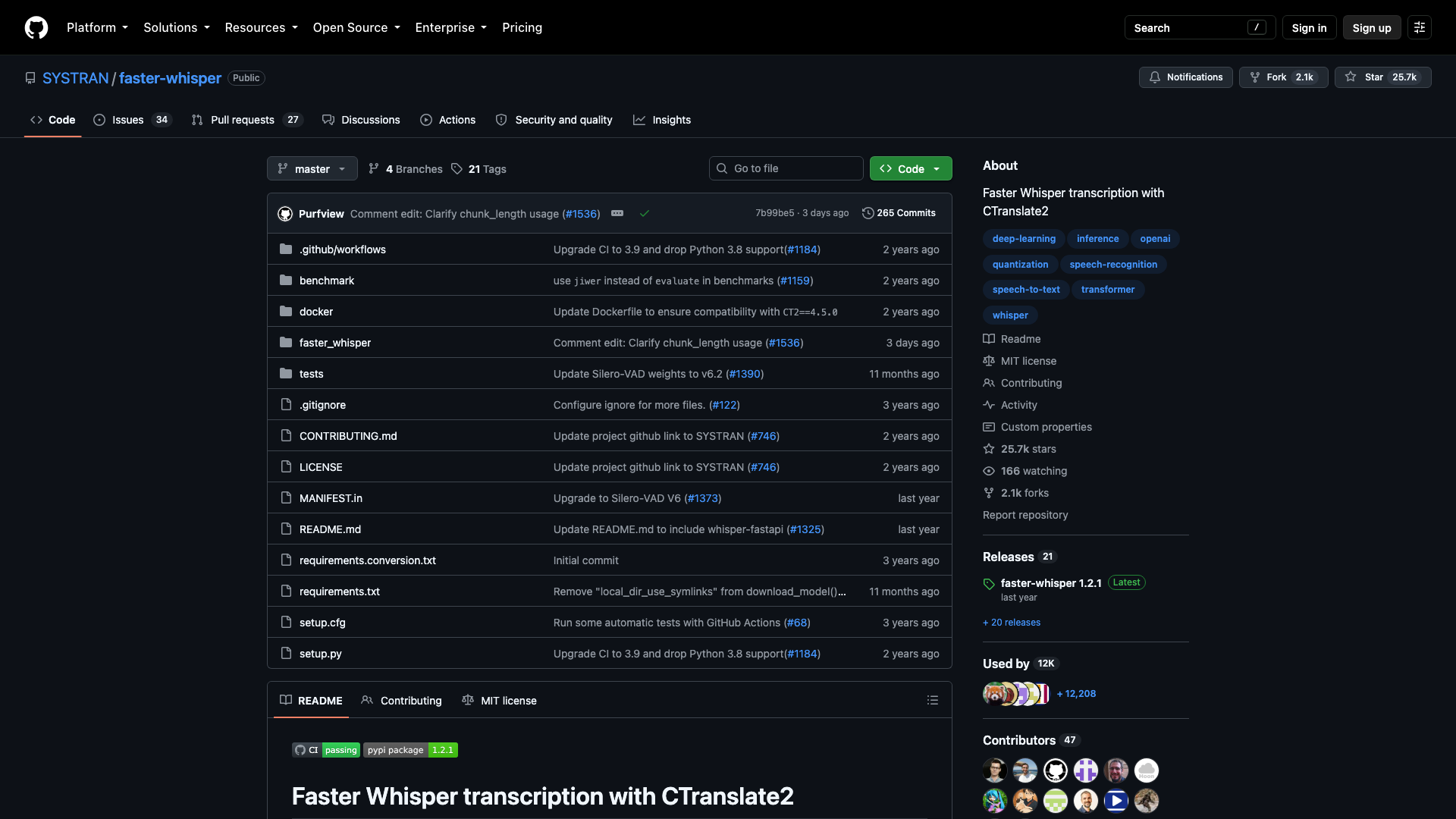Open the README outline list icon
Screen dimensions: 1456x819
coord(933,700)
